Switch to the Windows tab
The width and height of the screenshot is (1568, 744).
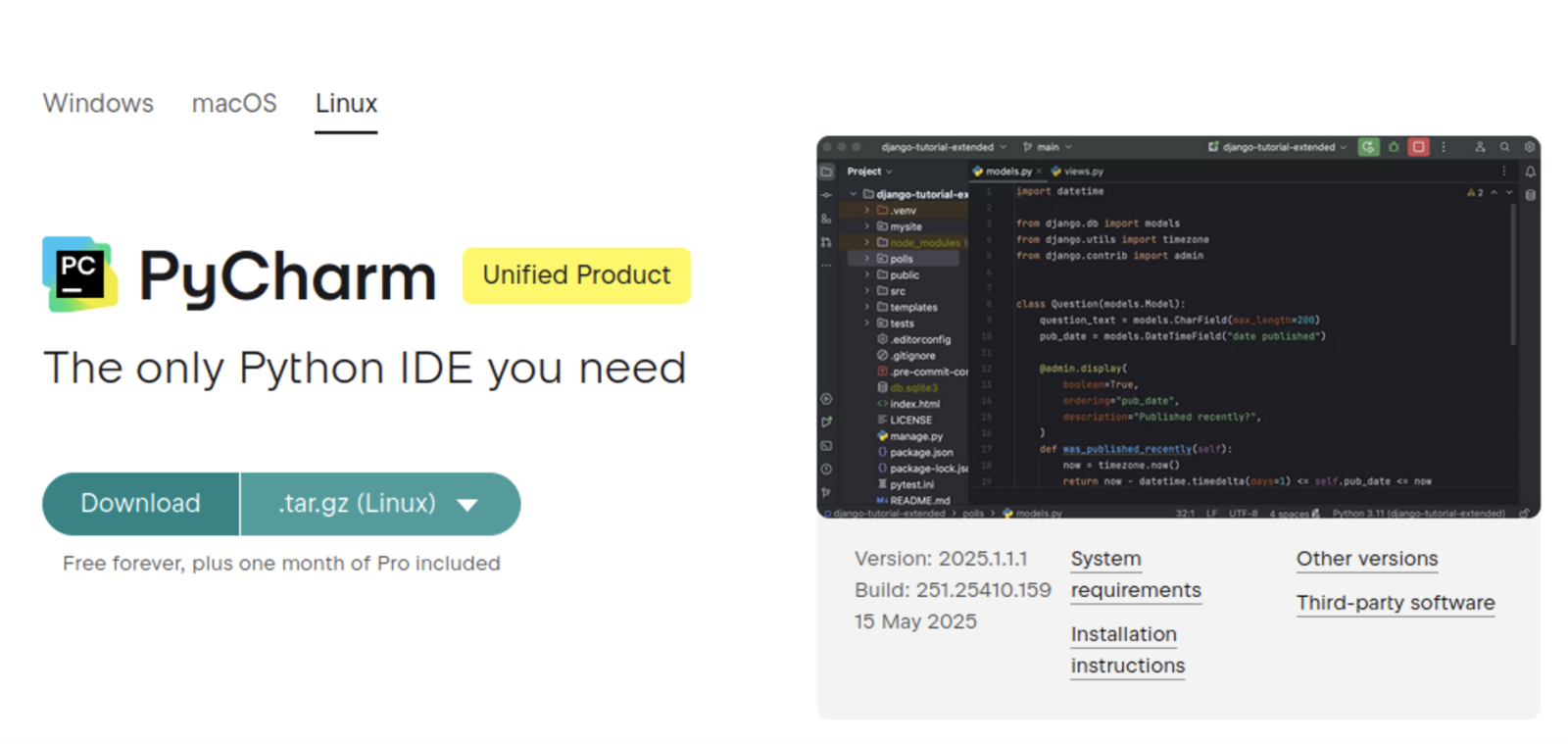98,103
